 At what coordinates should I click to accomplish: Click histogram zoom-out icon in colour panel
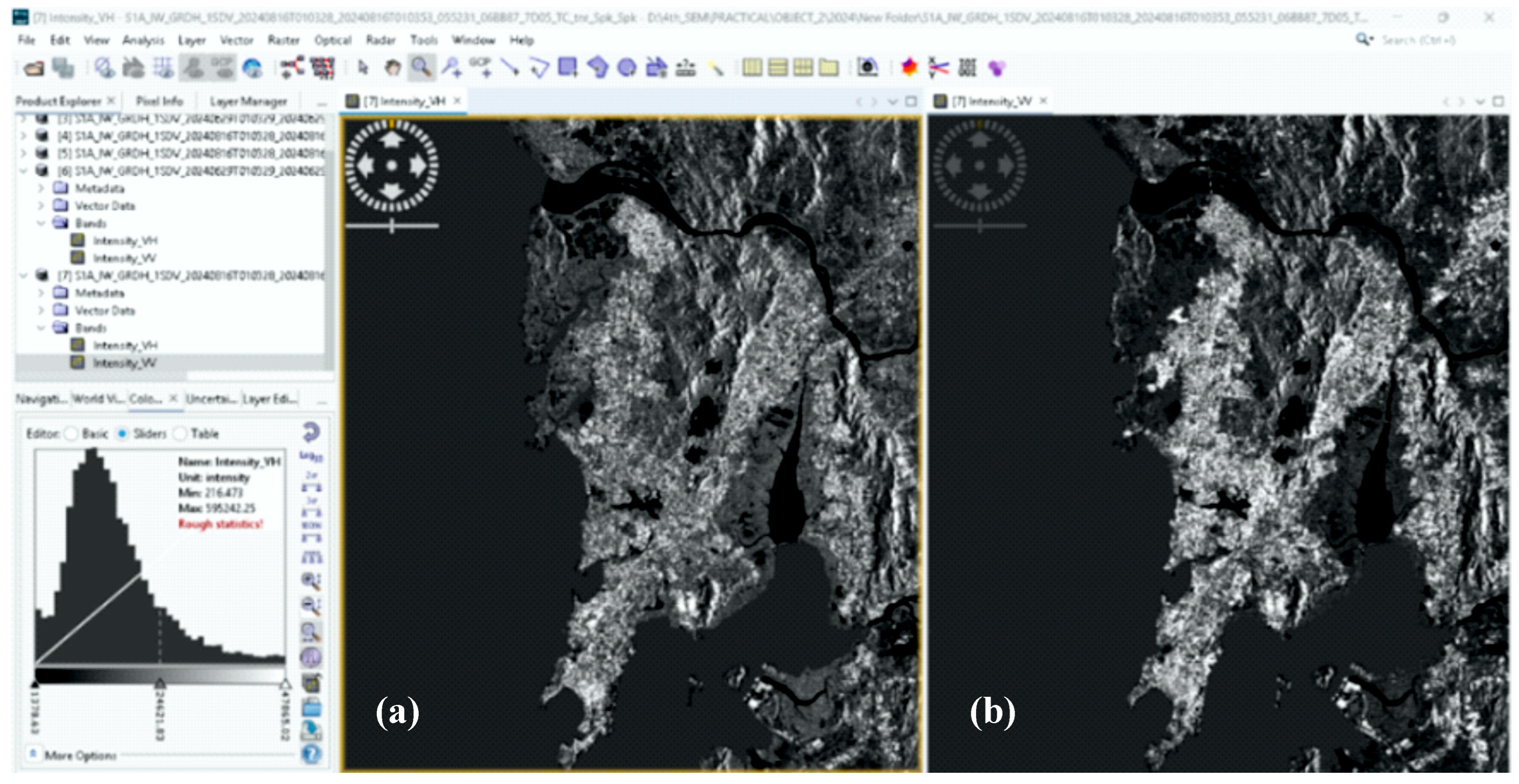[x=311, y=605]
